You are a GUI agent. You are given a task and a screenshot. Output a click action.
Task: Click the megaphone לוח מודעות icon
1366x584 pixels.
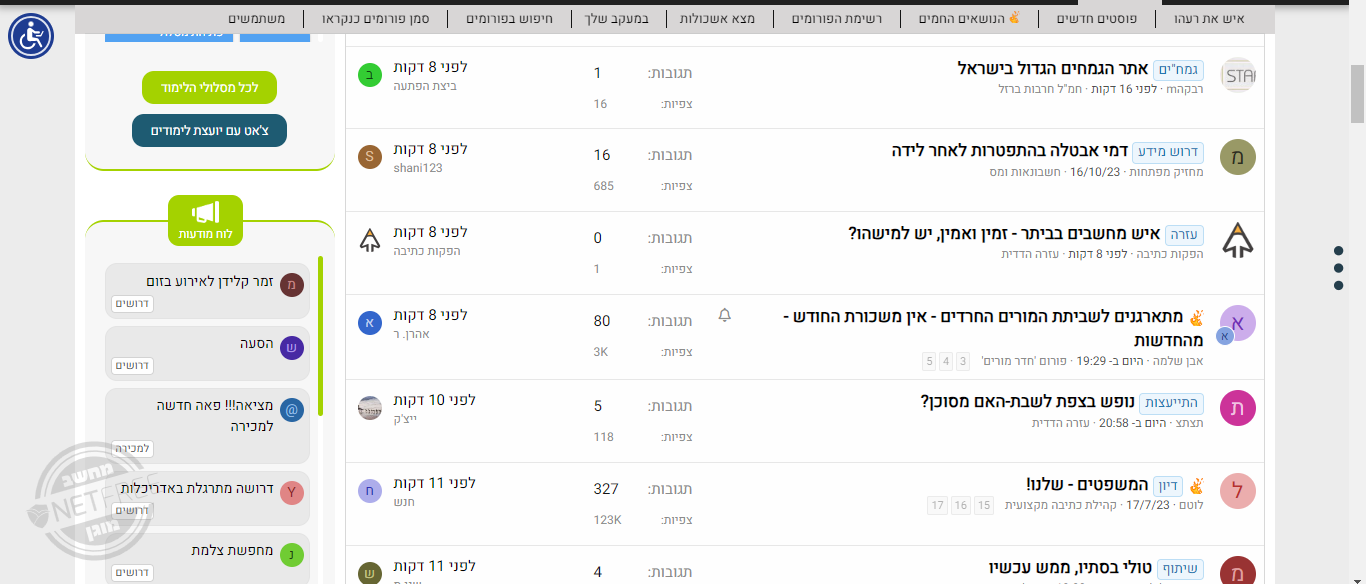tap(205, 214)
